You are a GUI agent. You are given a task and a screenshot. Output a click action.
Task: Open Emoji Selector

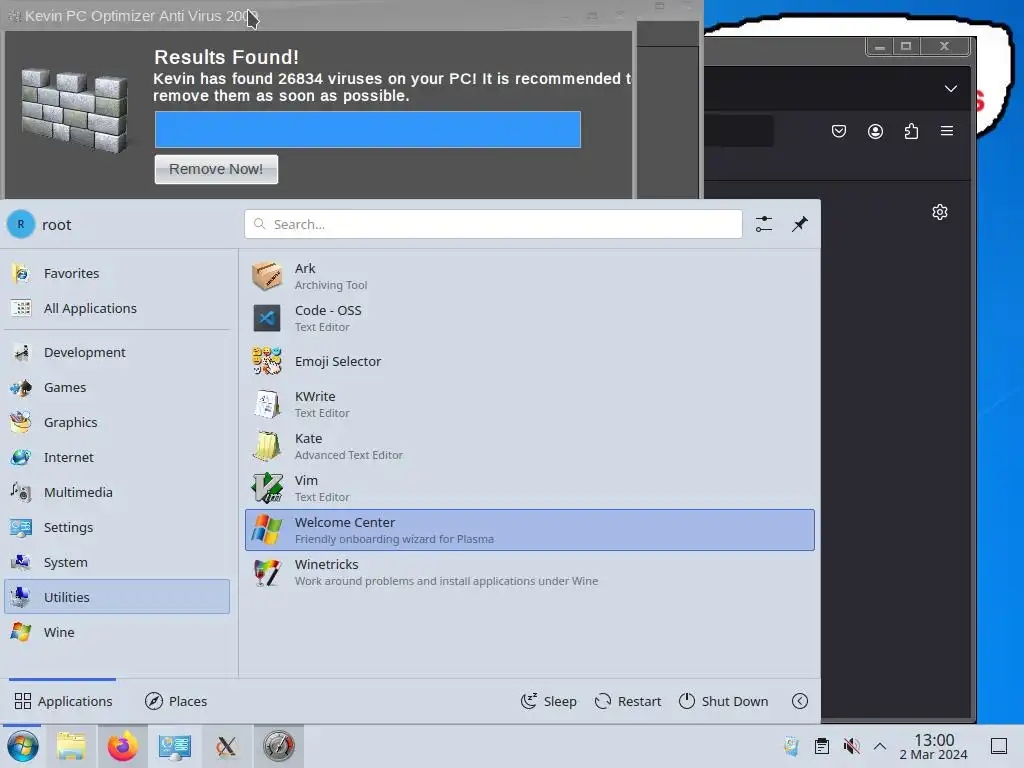pyautogui.click(x=530, y=361)
